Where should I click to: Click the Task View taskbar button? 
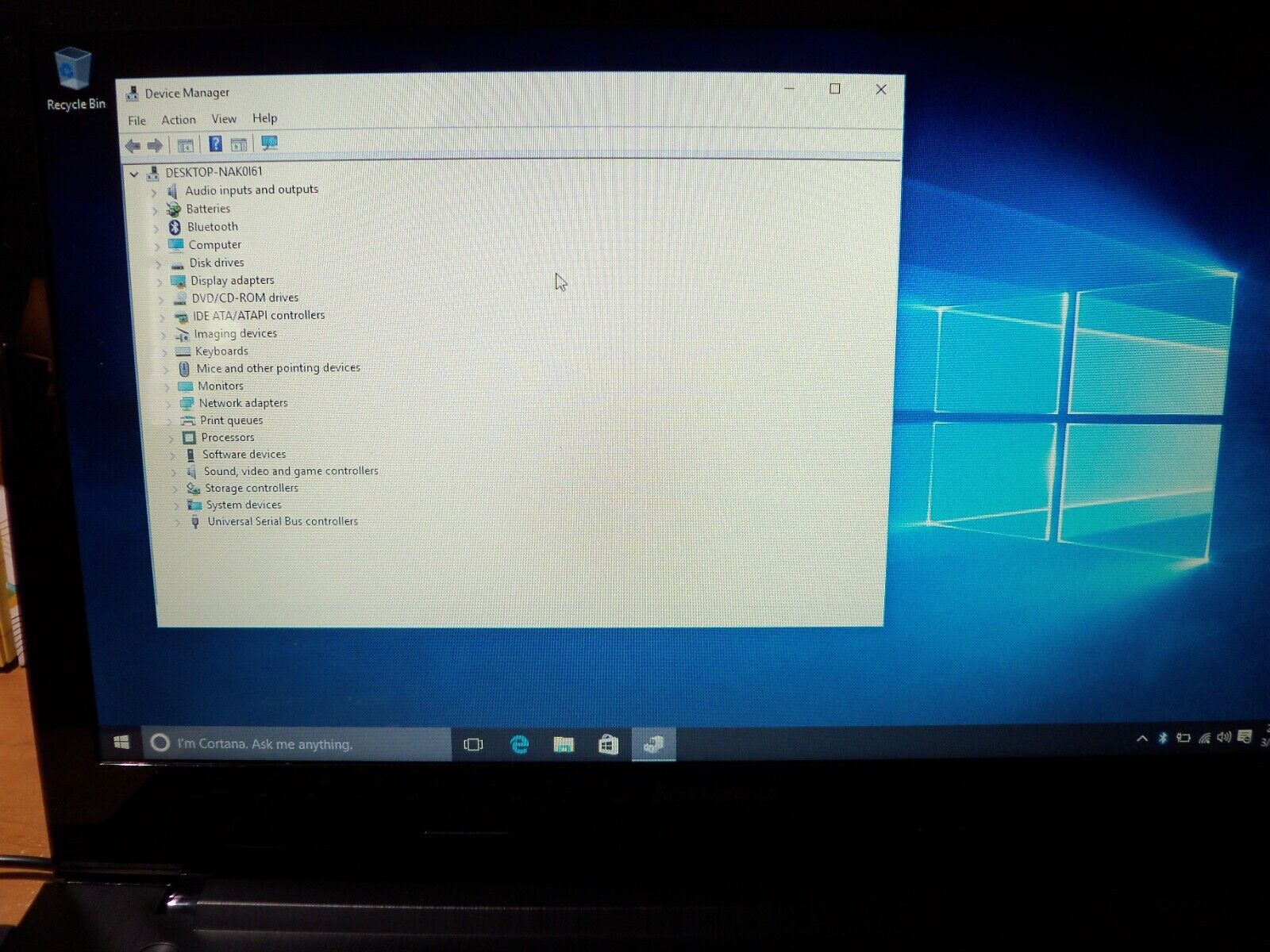tap(473, 744)
